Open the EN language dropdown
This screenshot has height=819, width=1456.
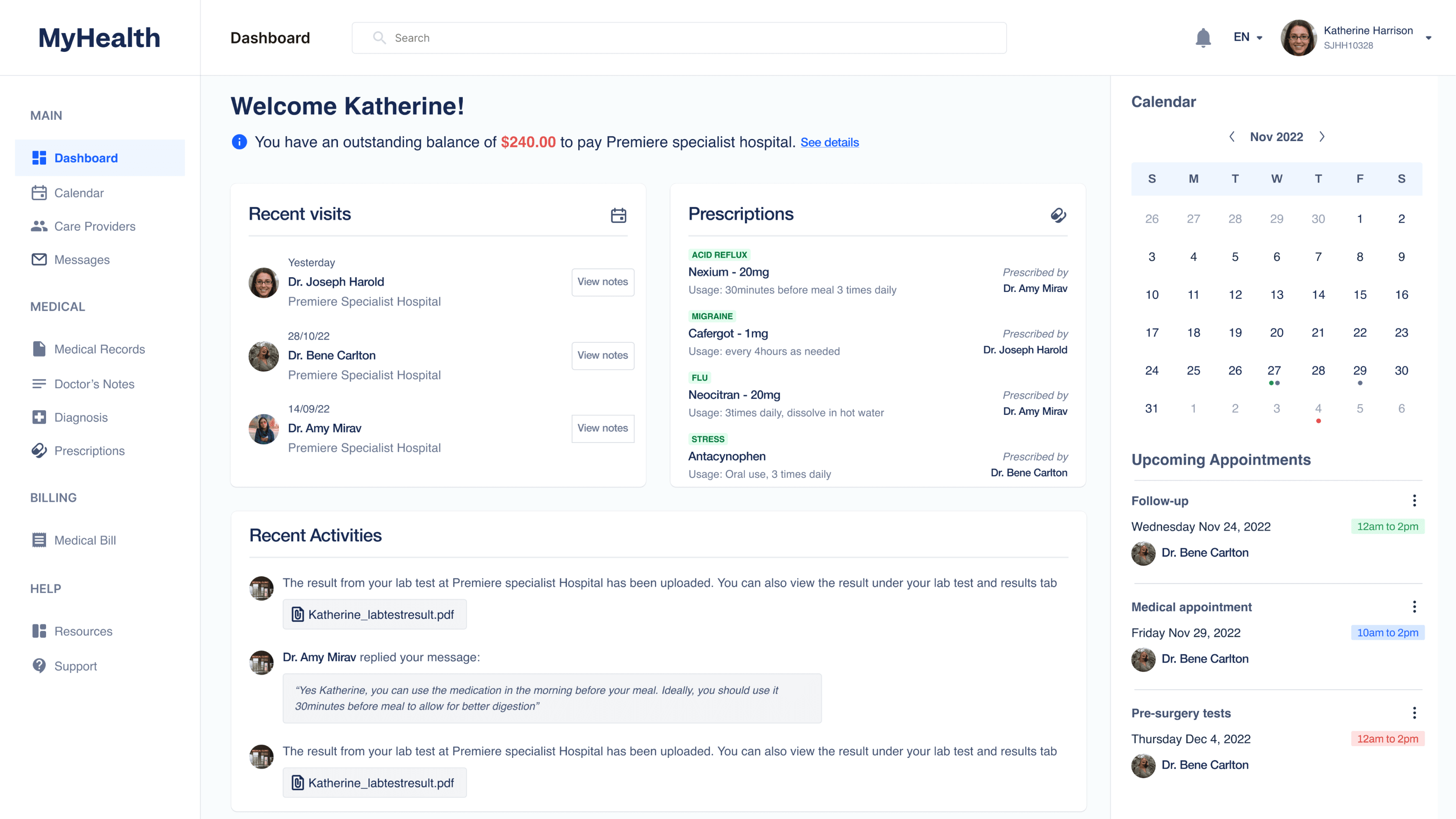(1248, 37)
